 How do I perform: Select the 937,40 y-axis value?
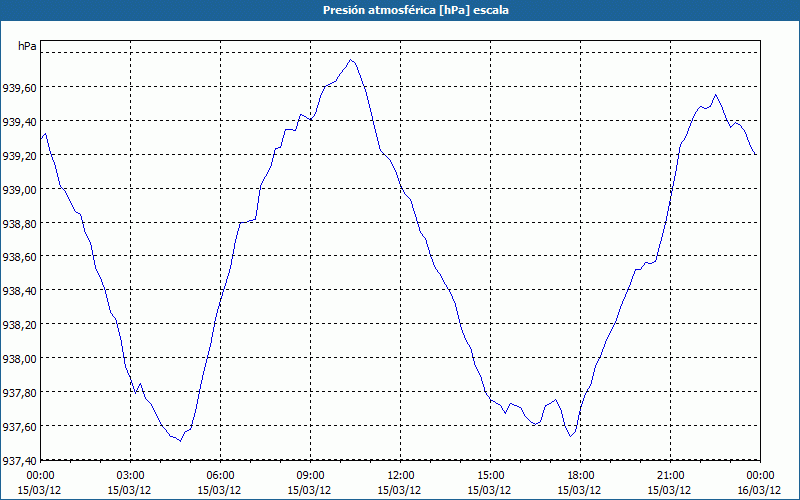[19, 461]
